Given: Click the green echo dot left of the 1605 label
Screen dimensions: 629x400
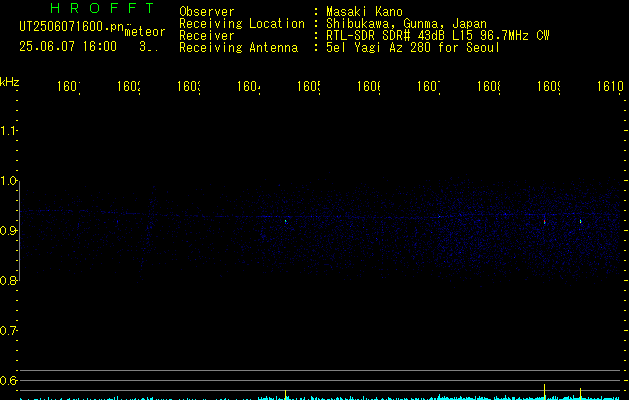Looking at the screenshot, I should (286, 221).
